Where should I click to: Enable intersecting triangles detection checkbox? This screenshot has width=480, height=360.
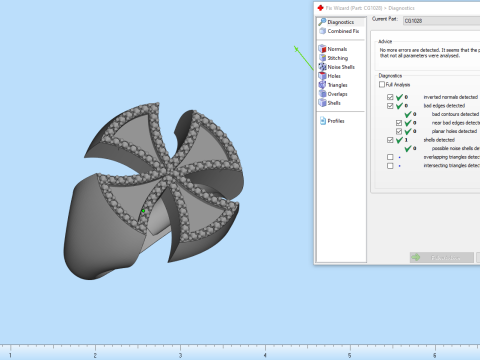[390, 166]
